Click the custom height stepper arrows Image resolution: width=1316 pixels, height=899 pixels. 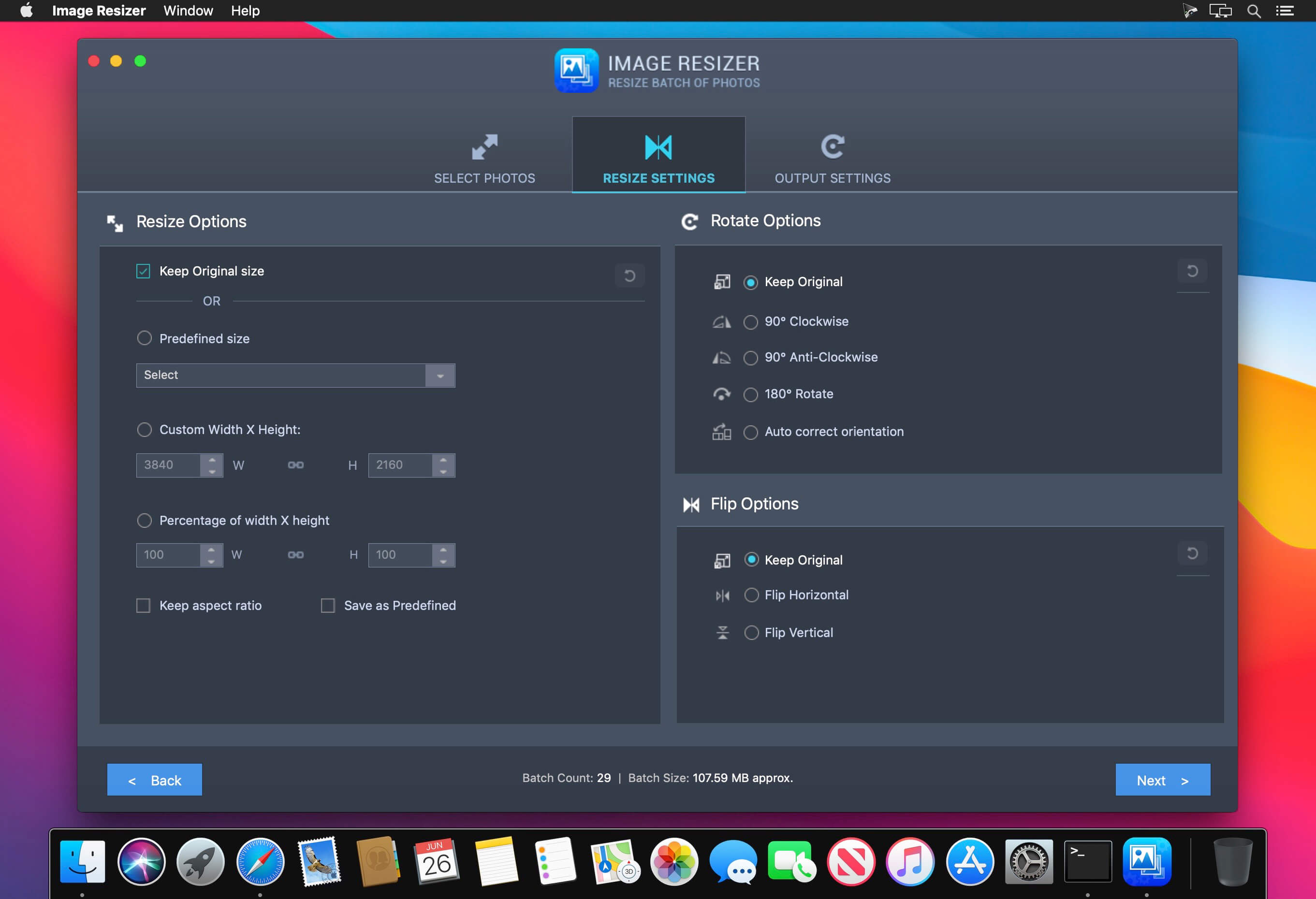click(443, 465)
